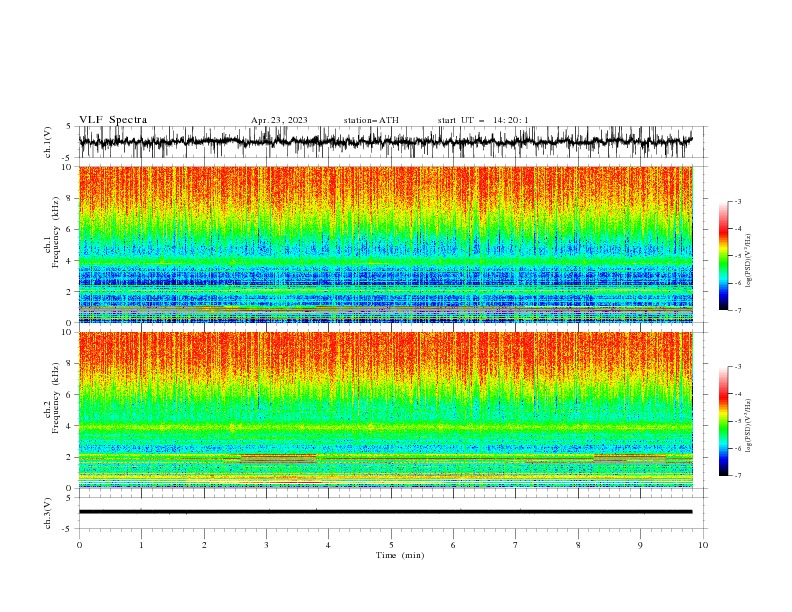This screenshot has width=792, height=612.
Task: Select the date "Apr. 23, 2023"
Action: (x=279, y=120)
